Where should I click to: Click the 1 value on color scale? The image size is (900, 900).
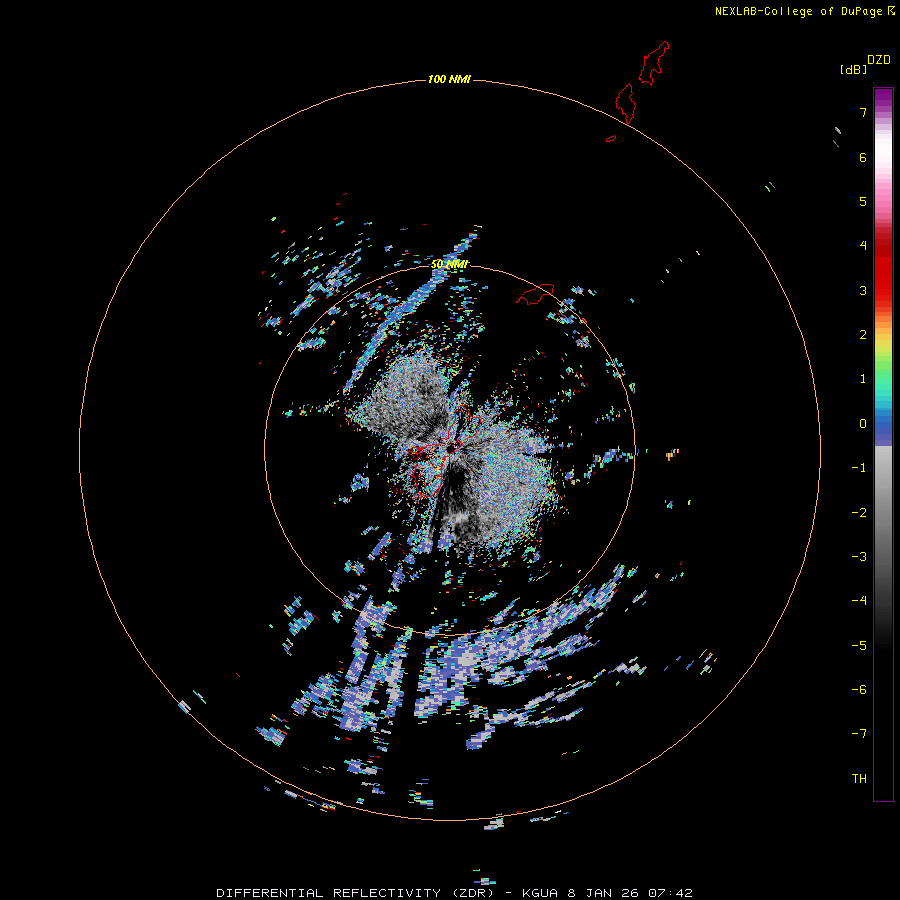[863, 379]
